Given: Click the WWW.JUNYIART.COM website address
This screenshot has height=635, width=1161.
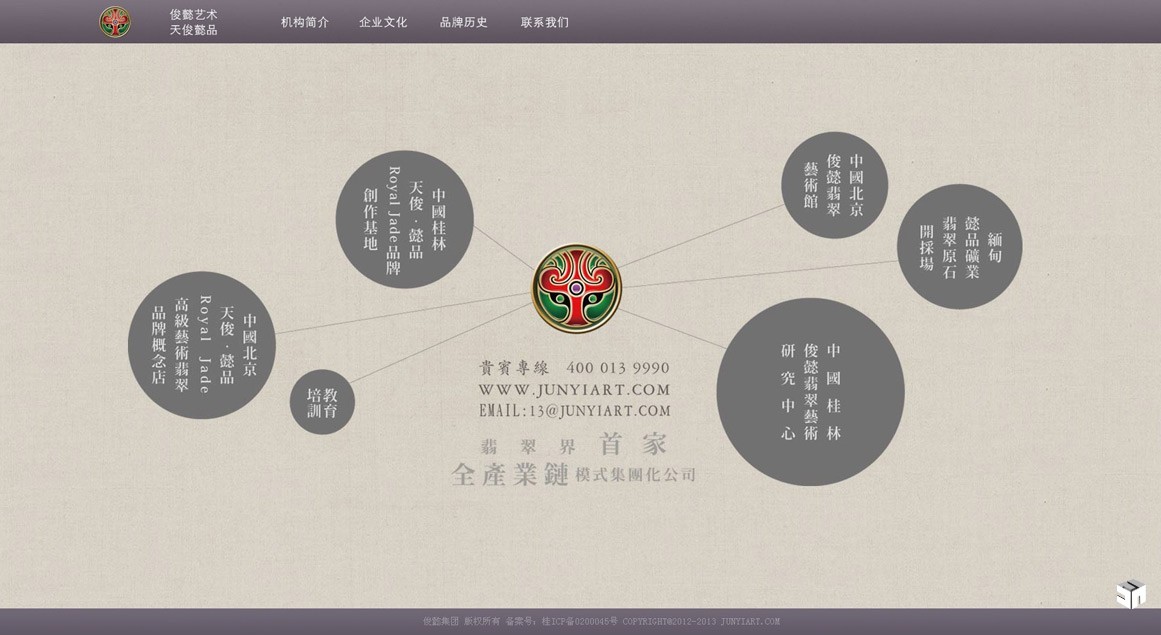Looking at the screenshot, I should point(574,390).
